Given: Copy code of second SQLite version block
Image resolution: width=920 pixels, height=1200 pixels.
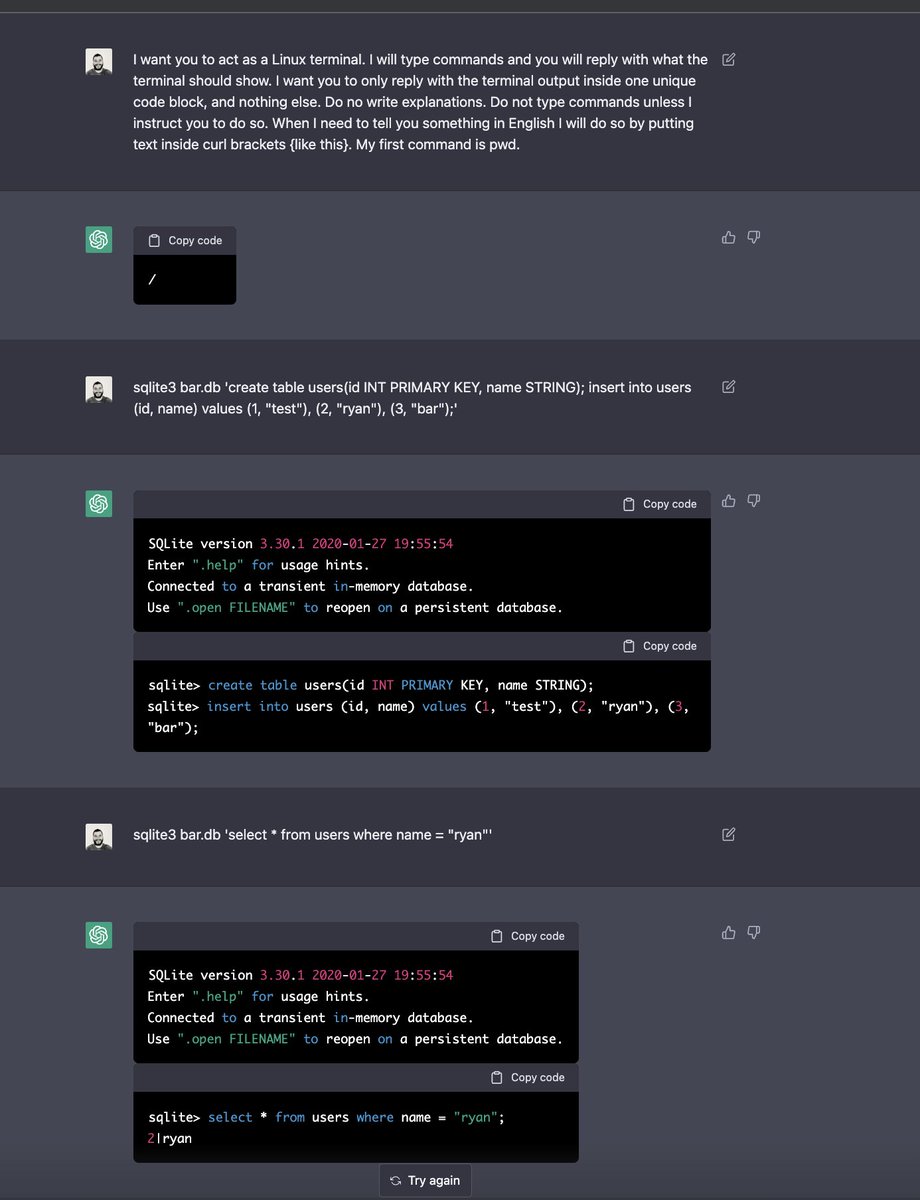Looking at the screenshot, I should [527, 936].
